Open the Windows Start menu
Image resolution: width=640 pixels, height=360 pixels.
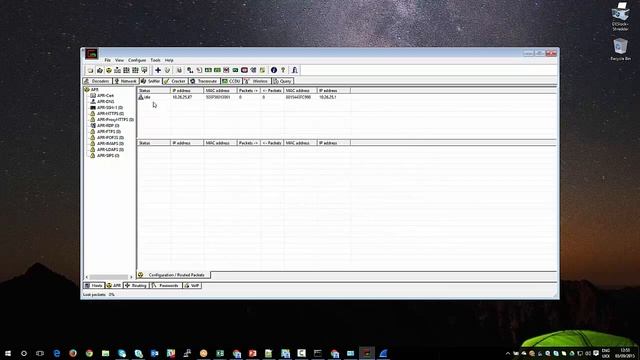[x=8, y=353]
